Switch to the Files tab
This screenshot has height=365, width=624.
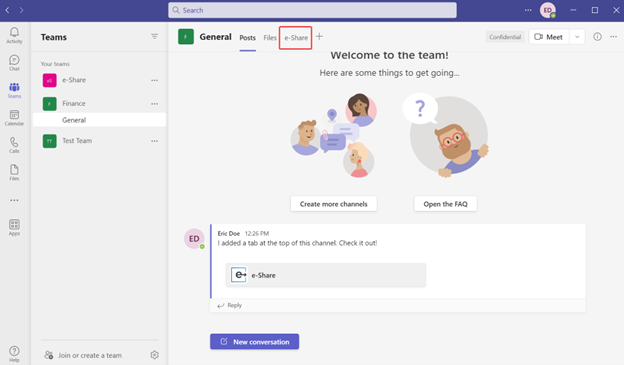pyautogui.click(x=270, y=38)
